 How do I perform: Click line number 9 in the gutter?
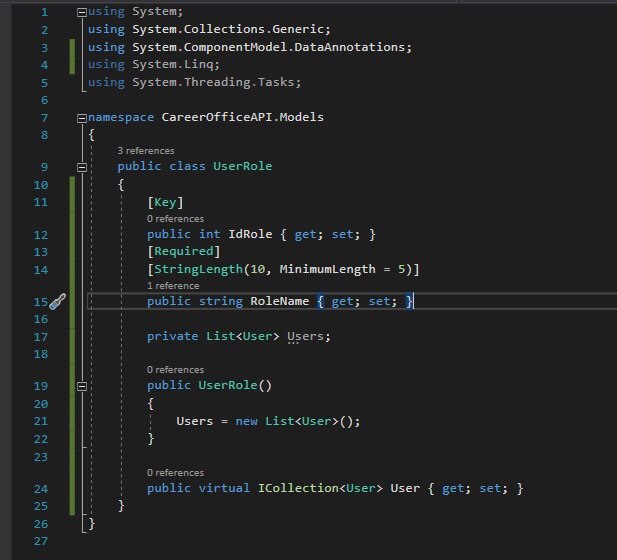tap(44, 167)
